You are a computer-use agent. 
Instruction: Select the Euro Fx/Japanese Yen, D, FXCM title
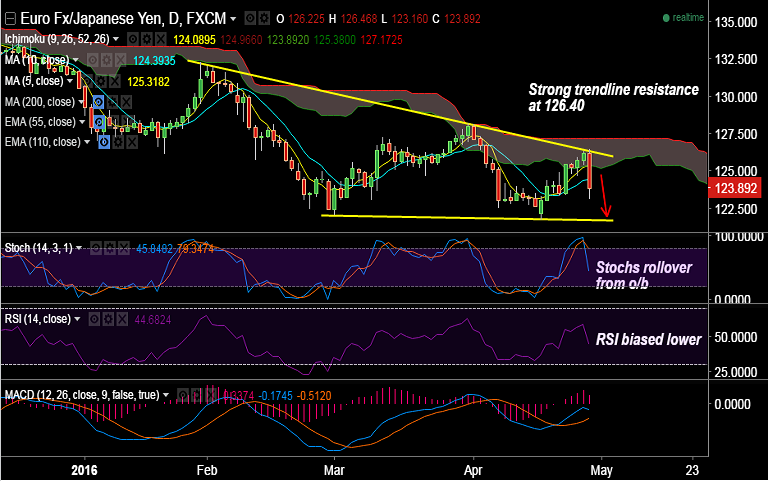coord(123,19)
